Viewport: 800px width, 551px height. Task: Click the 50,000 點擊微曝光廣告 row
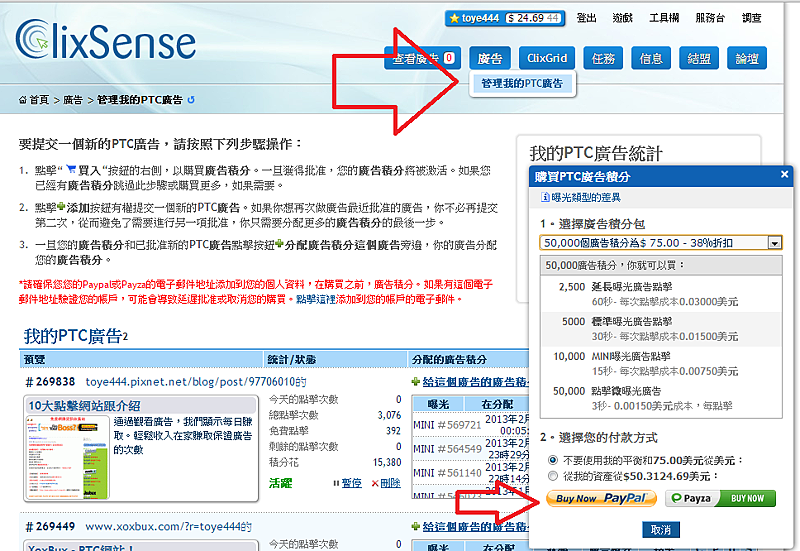pyautogui.click(x=661, y=398)
